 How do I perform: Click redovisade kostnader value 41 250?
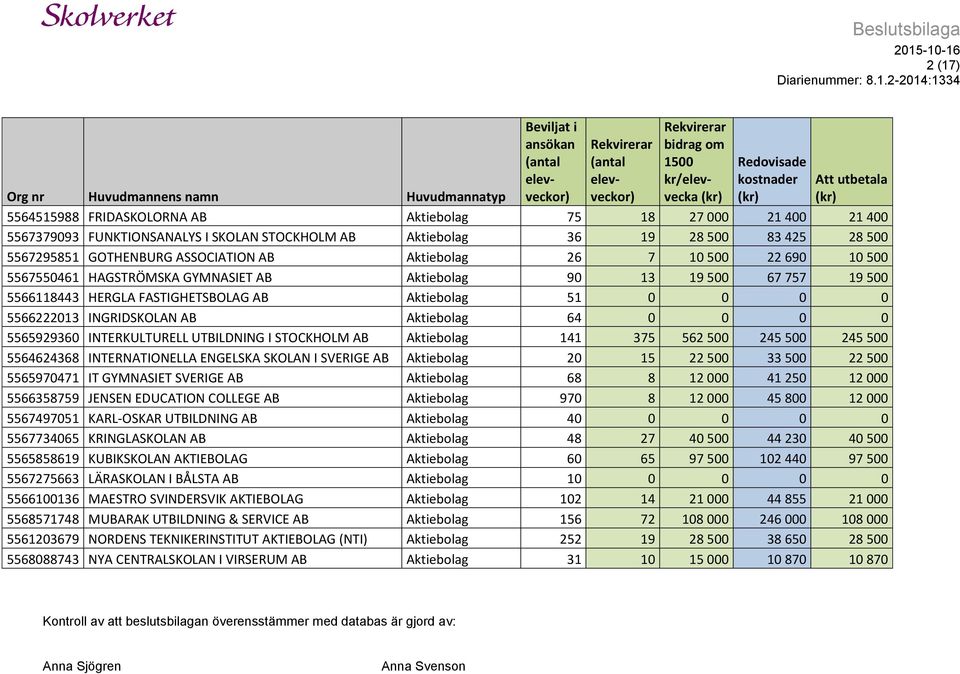(786, 378)
